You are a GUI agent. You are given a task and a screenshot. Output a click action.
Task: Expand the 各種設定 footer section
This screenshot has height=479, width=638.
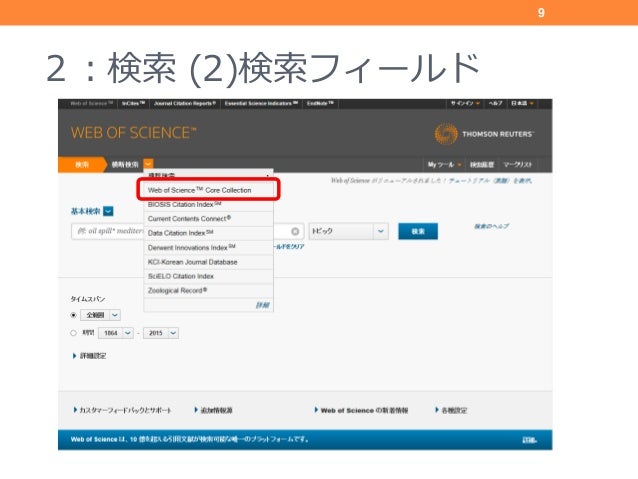(x=451, y=410)
